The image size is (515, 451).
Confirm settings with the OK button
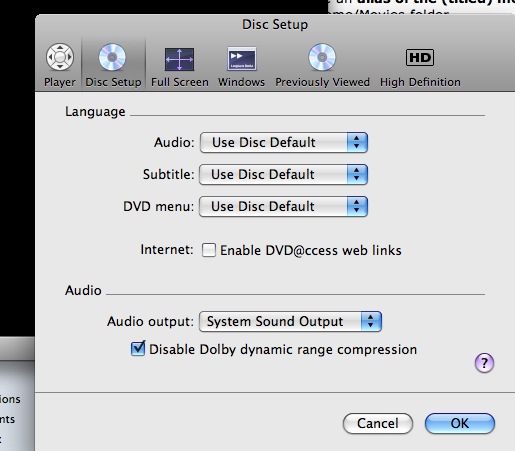point(460,423)
